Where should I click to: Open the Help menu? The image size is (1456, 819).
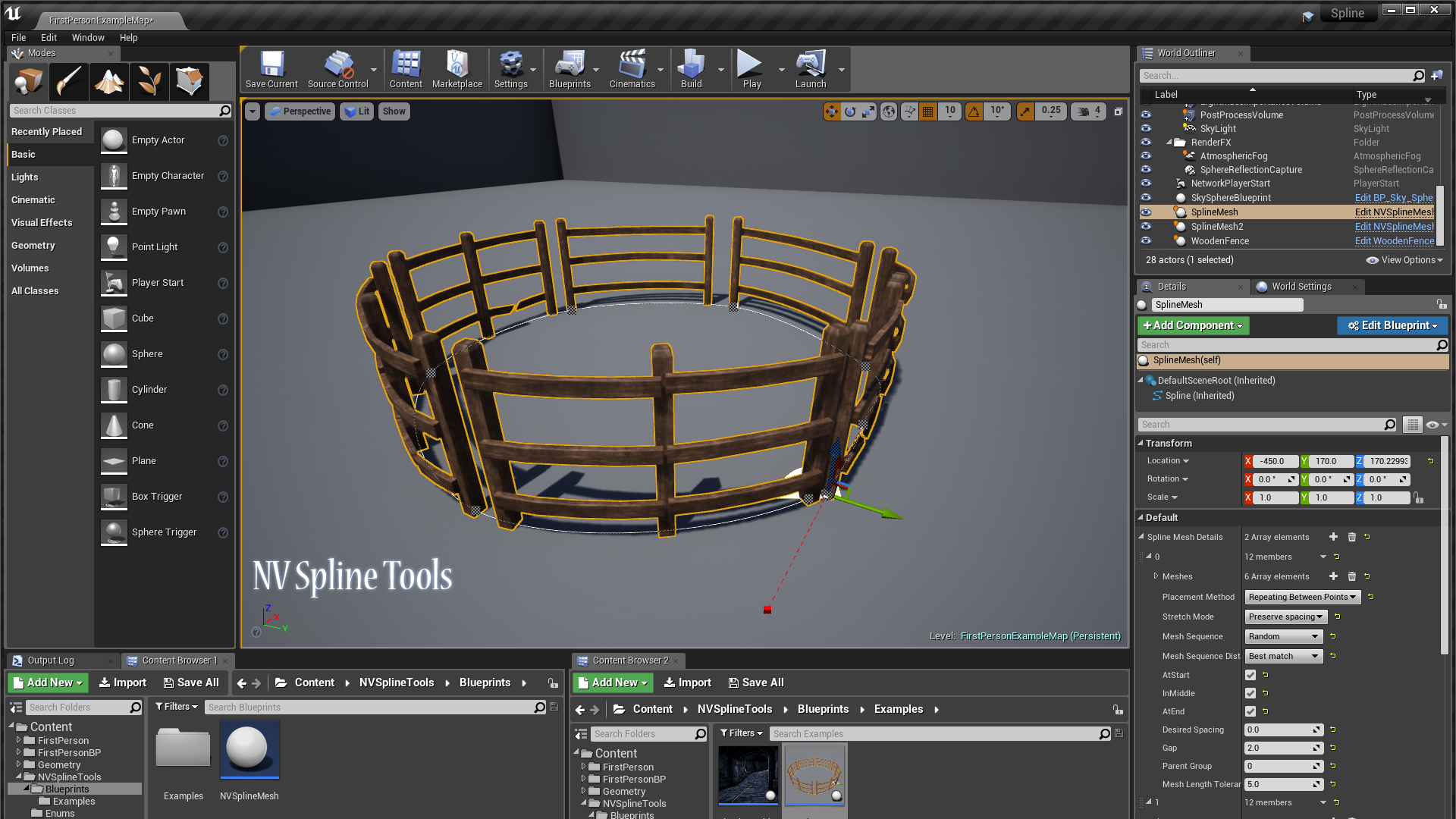pyautogui.click(x=129, y=38)
